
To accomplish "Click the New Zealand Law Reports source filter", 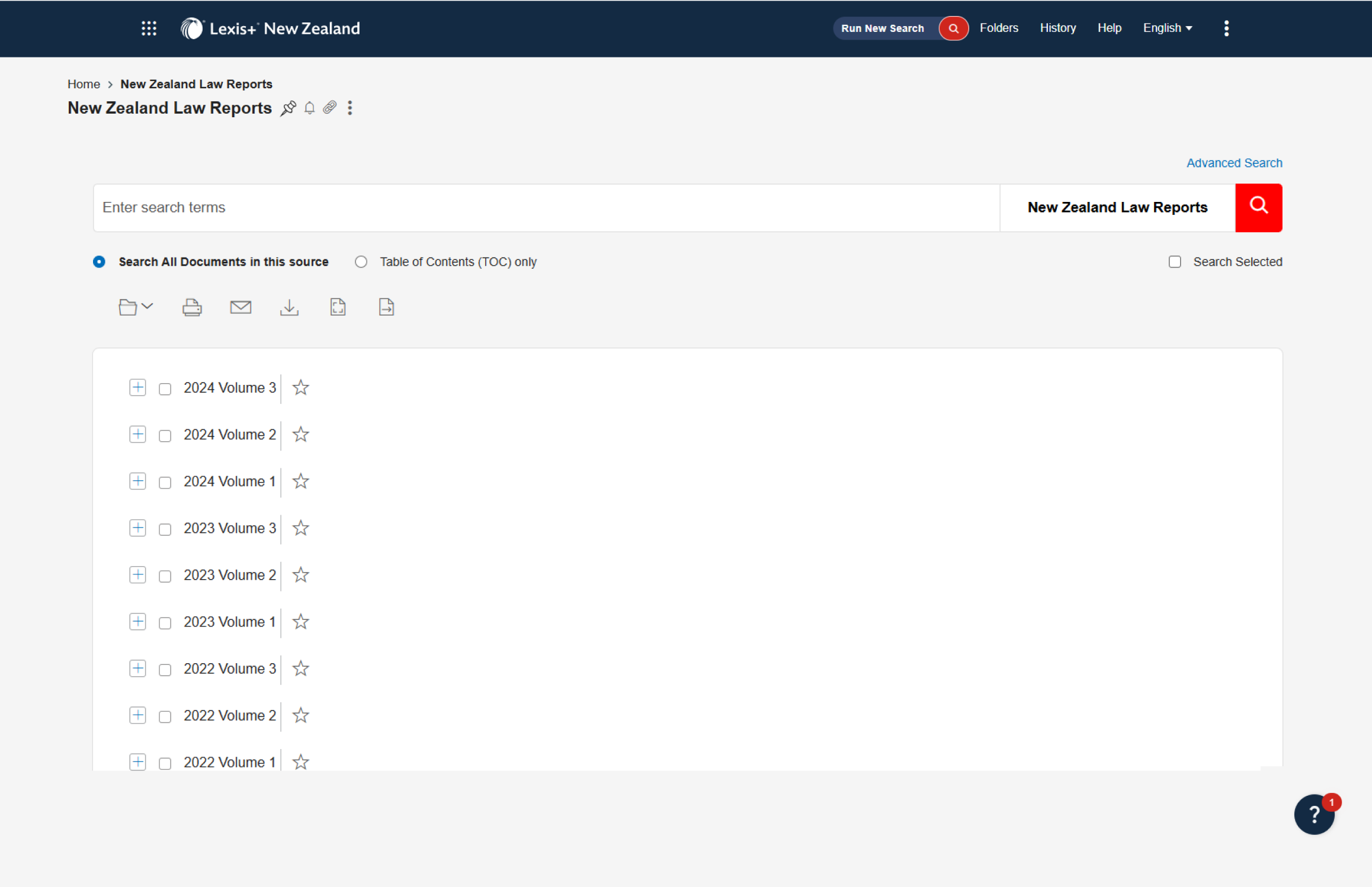I will (x=1117, y=207).
